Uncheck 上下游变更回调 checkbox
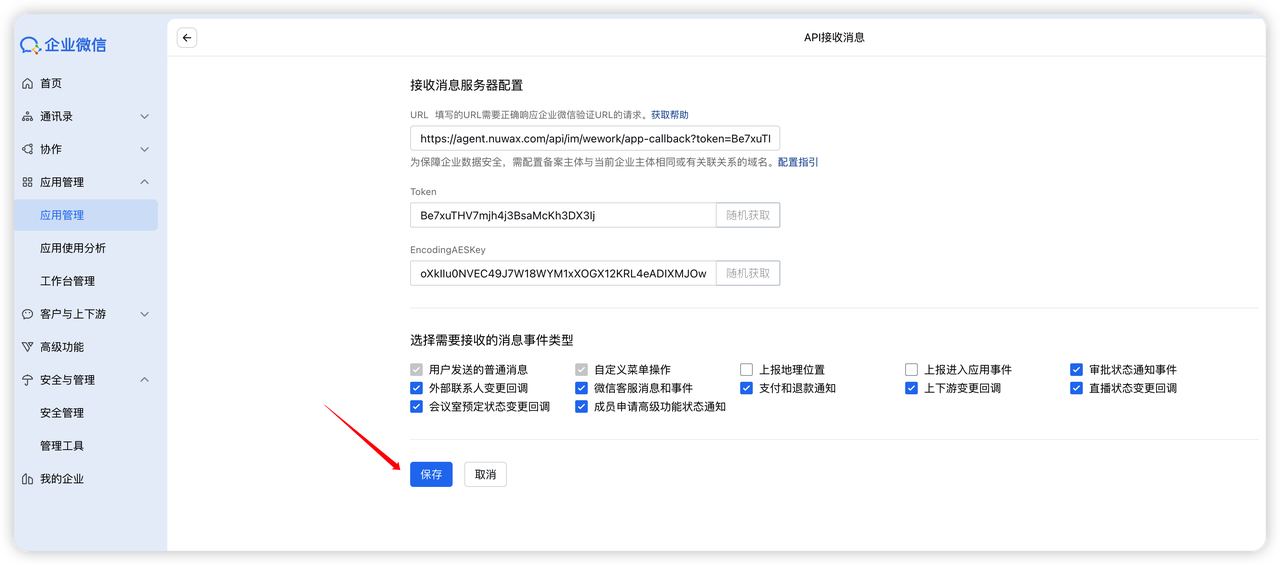Viewport: 1280px width, 565px height. pos(912,388)
